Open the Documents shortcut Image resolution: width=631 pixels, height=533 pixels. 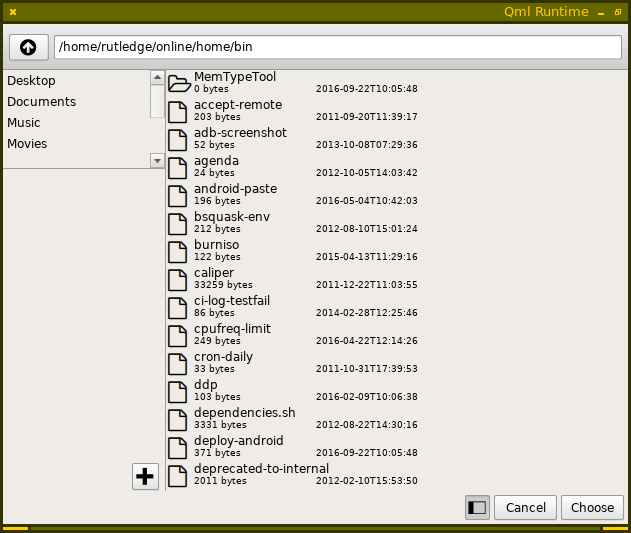point(42,102)
